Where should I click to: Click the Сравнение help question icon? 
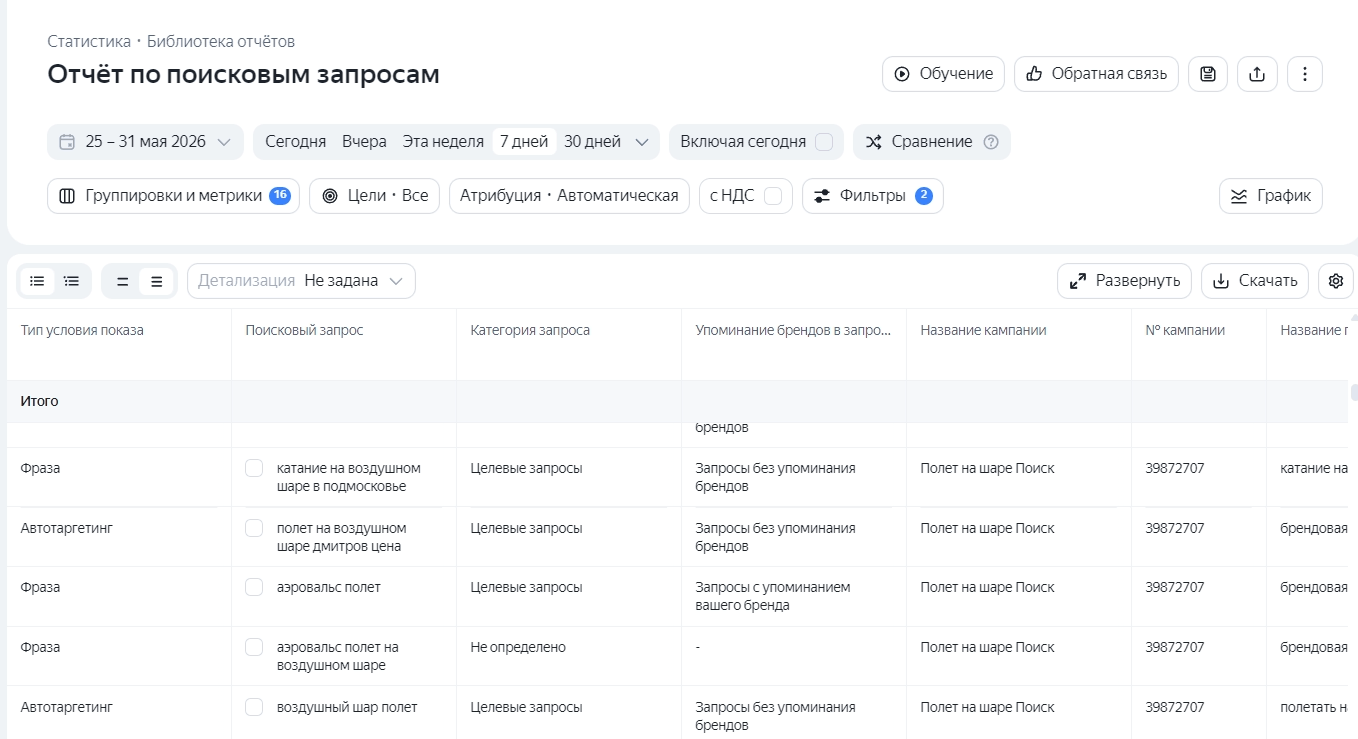click(x=991, y=142)
